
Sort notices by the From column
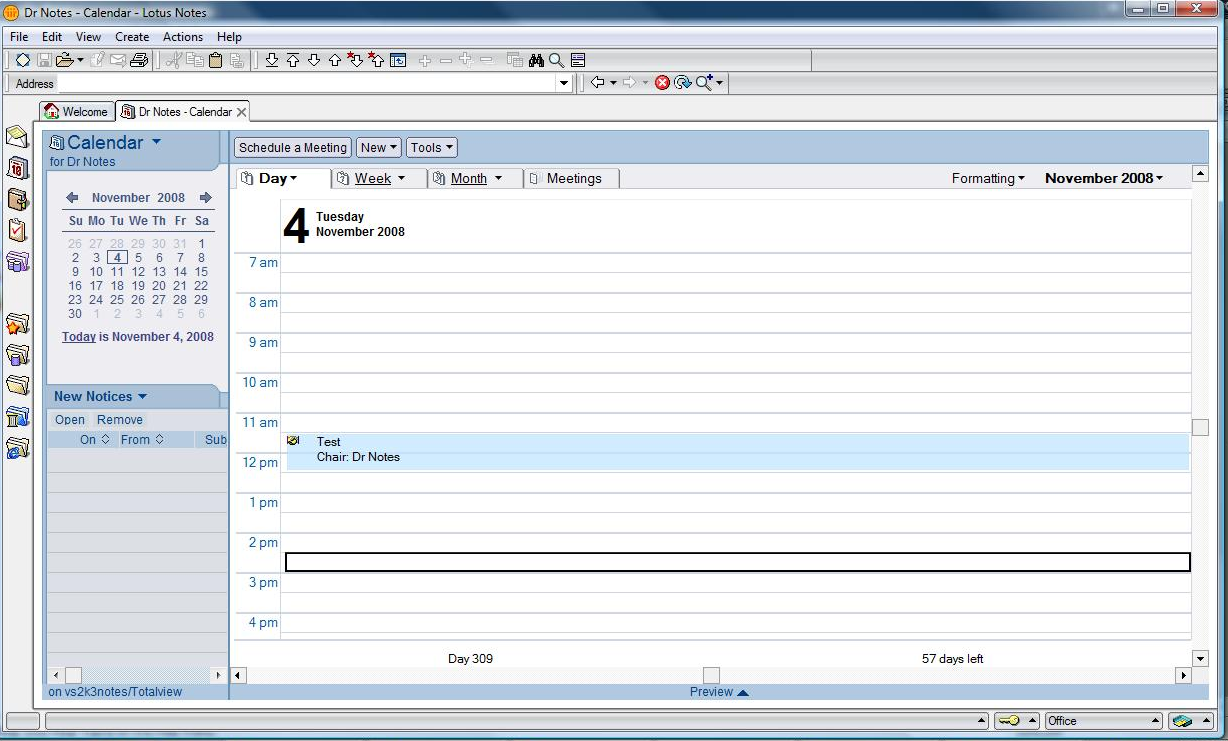(142, 440)
